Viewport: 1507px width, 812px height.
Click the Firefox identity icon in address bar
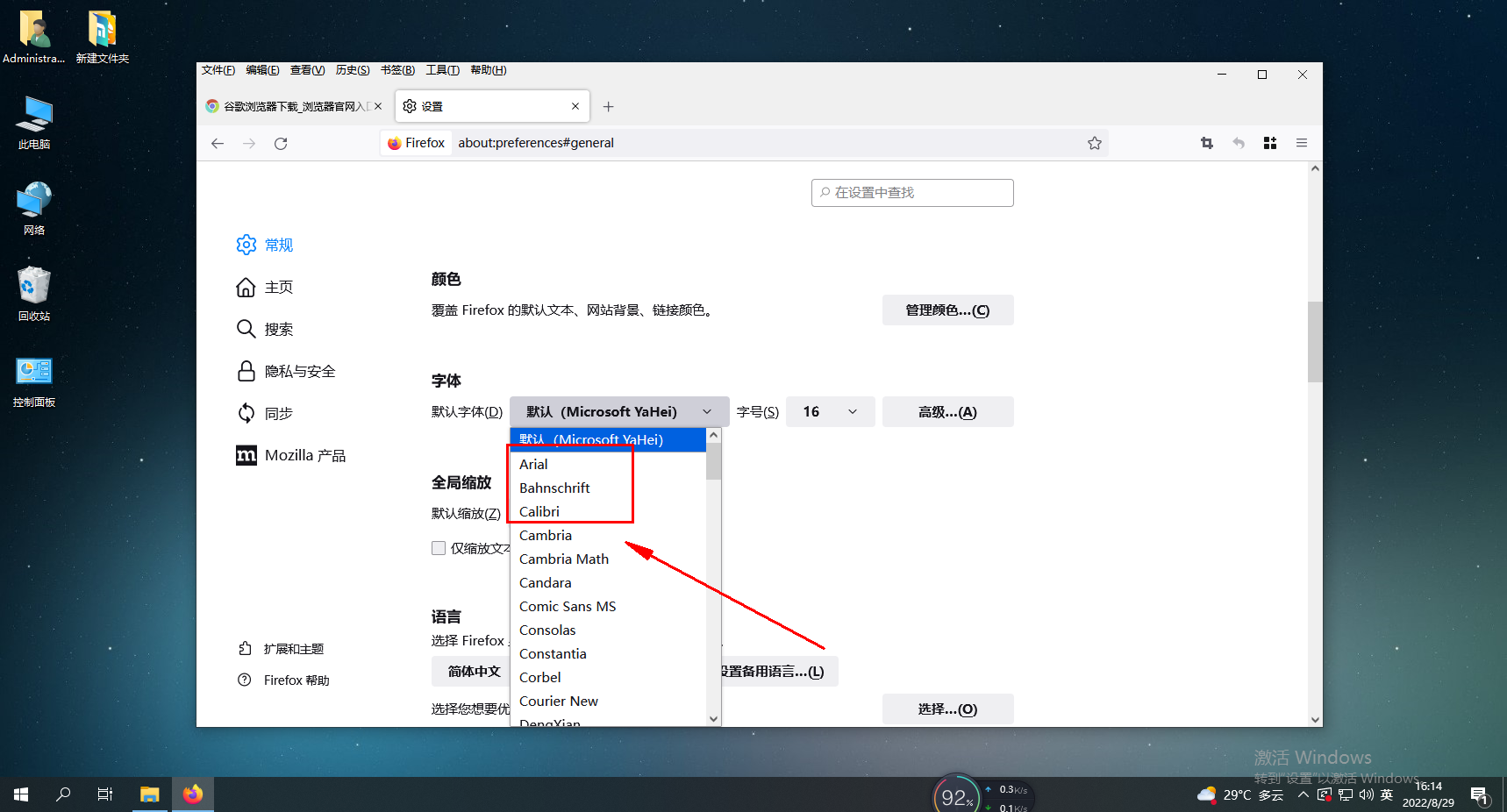click(x=417, y=143)
